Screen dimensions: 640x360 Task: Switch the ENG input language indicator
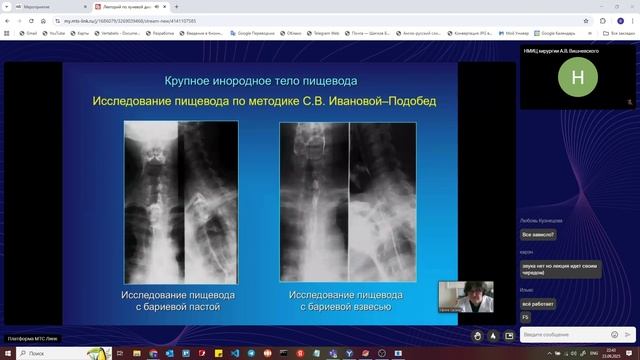tap(594, 353)
